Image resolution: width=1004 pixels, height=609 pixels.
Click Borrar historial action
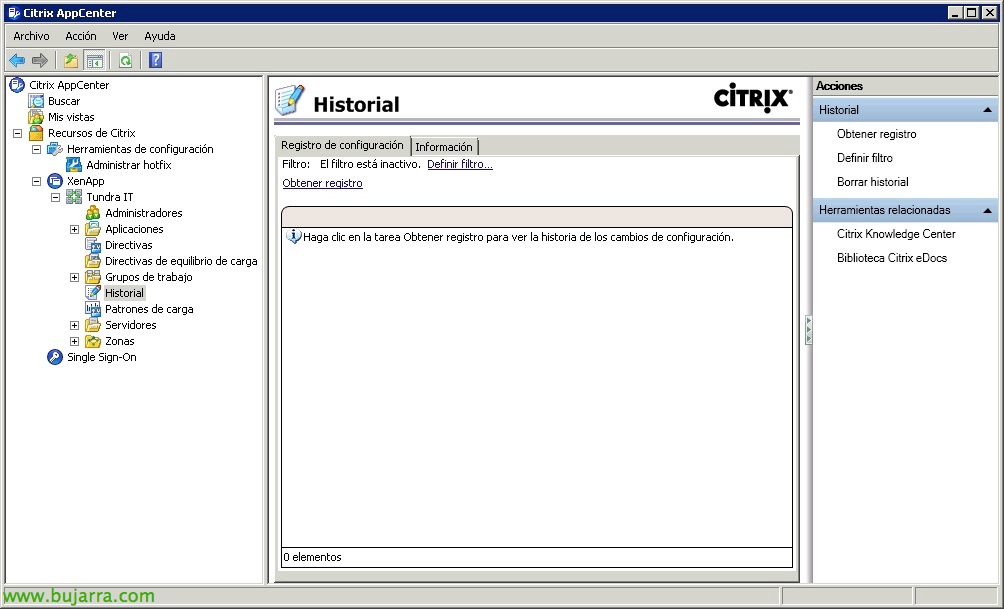(873, 182)
